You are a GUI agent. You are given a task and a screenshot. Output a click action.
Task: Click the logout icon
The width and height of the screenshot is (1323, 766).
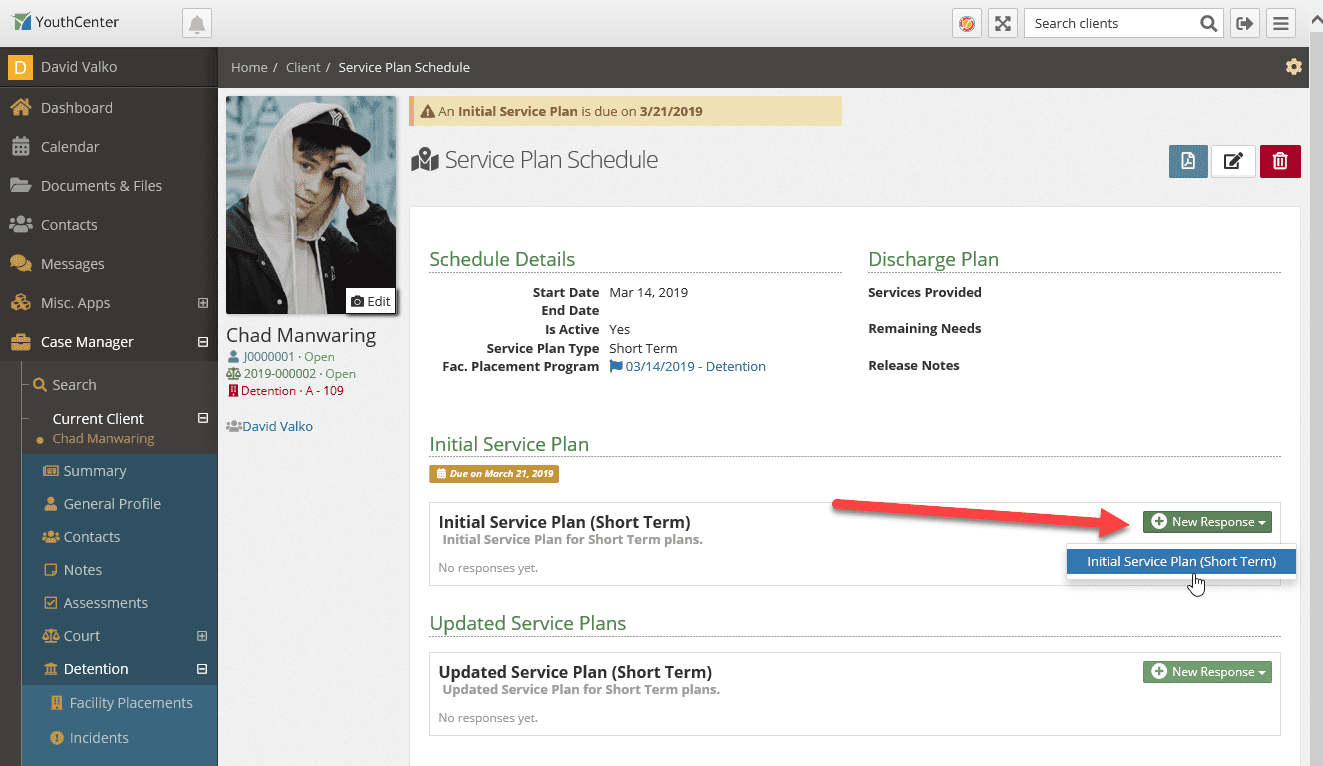[1244, 22]
